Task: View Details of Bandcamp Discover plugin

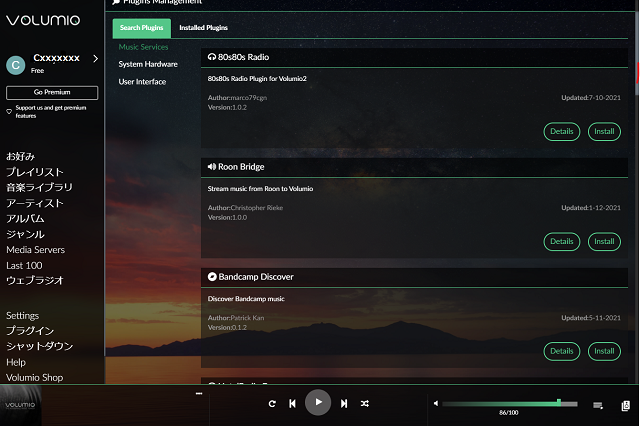Action: [562, 351]
